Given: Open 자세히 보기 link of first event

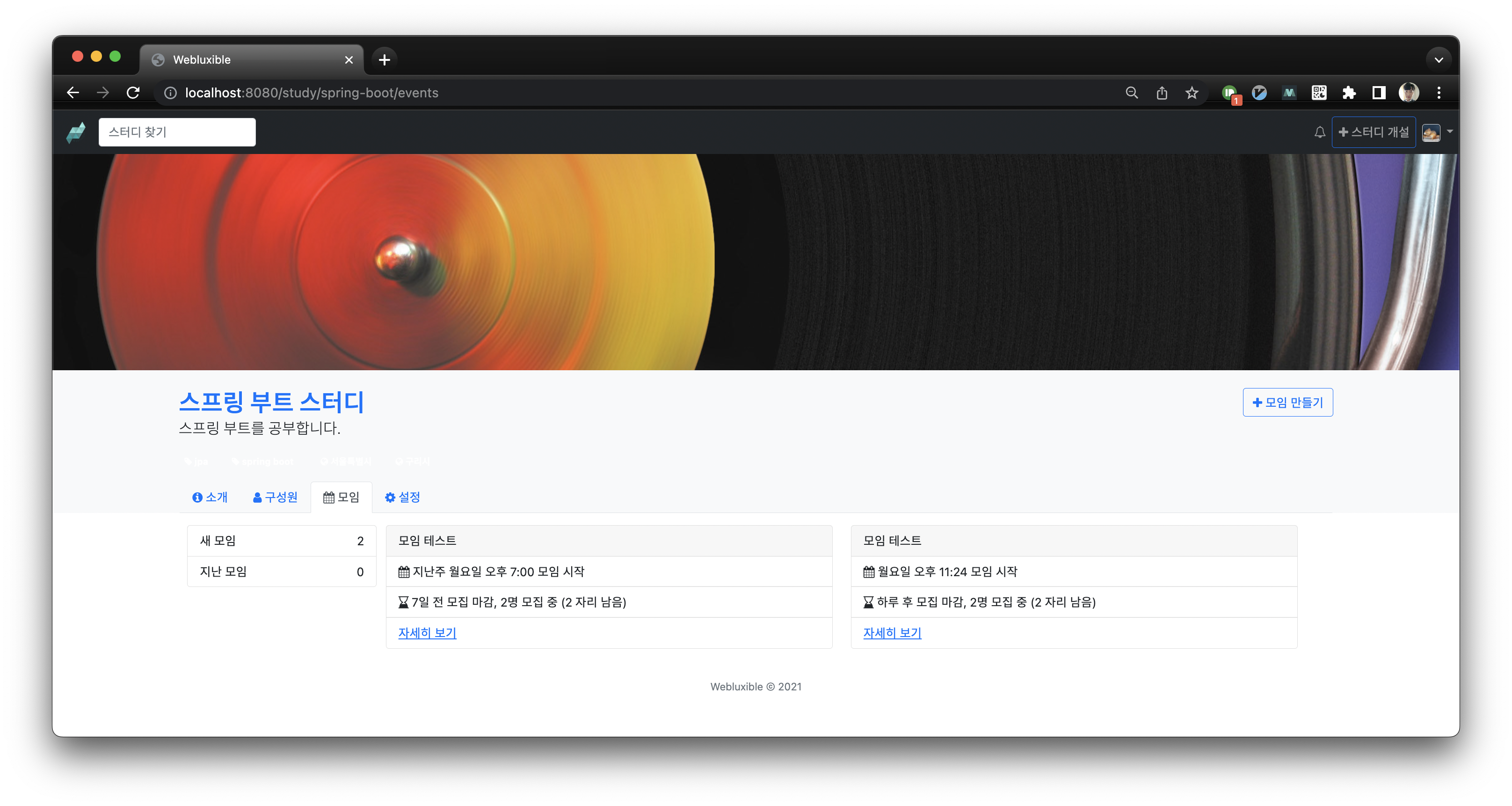Looking at the screenshot, I should click(x=427, y=633).
